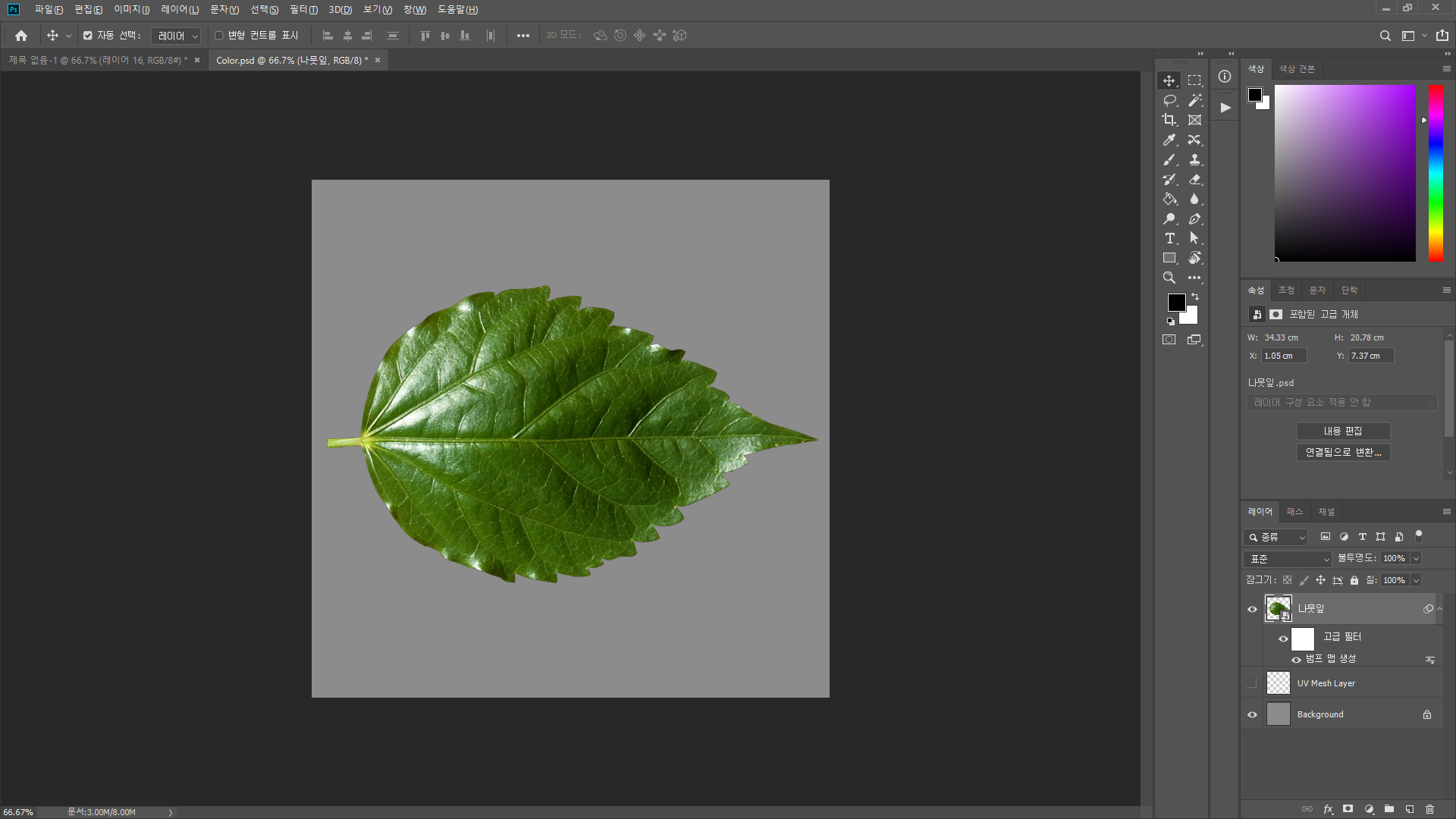This screenshot has height=819, width=1456.
Task: Select the Eyedropper tool
Action: click(1169, 140)
